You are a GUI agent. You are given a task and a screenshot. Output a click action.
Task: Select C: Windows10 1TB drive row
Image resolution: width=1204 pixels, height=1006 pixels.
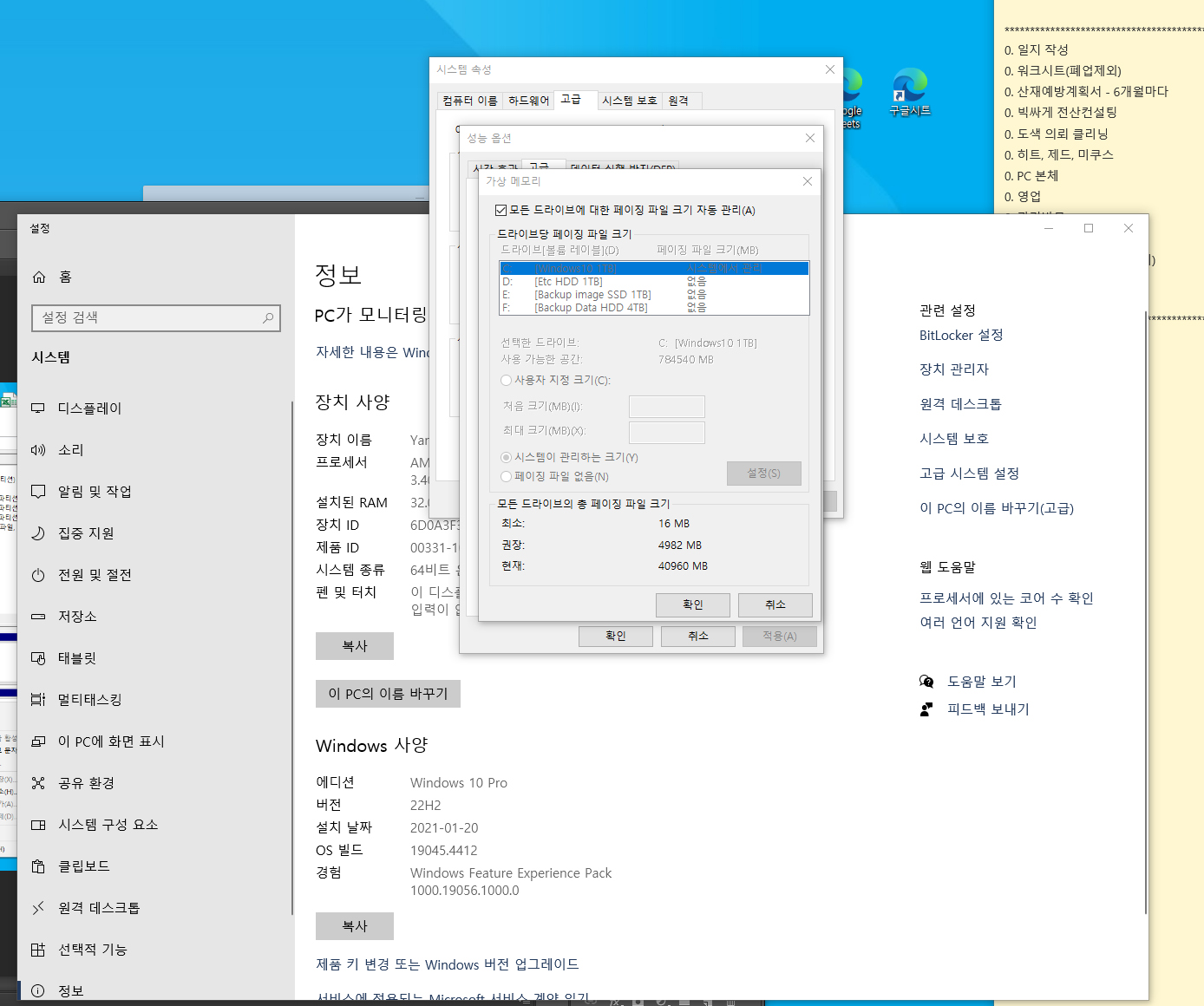654,269
